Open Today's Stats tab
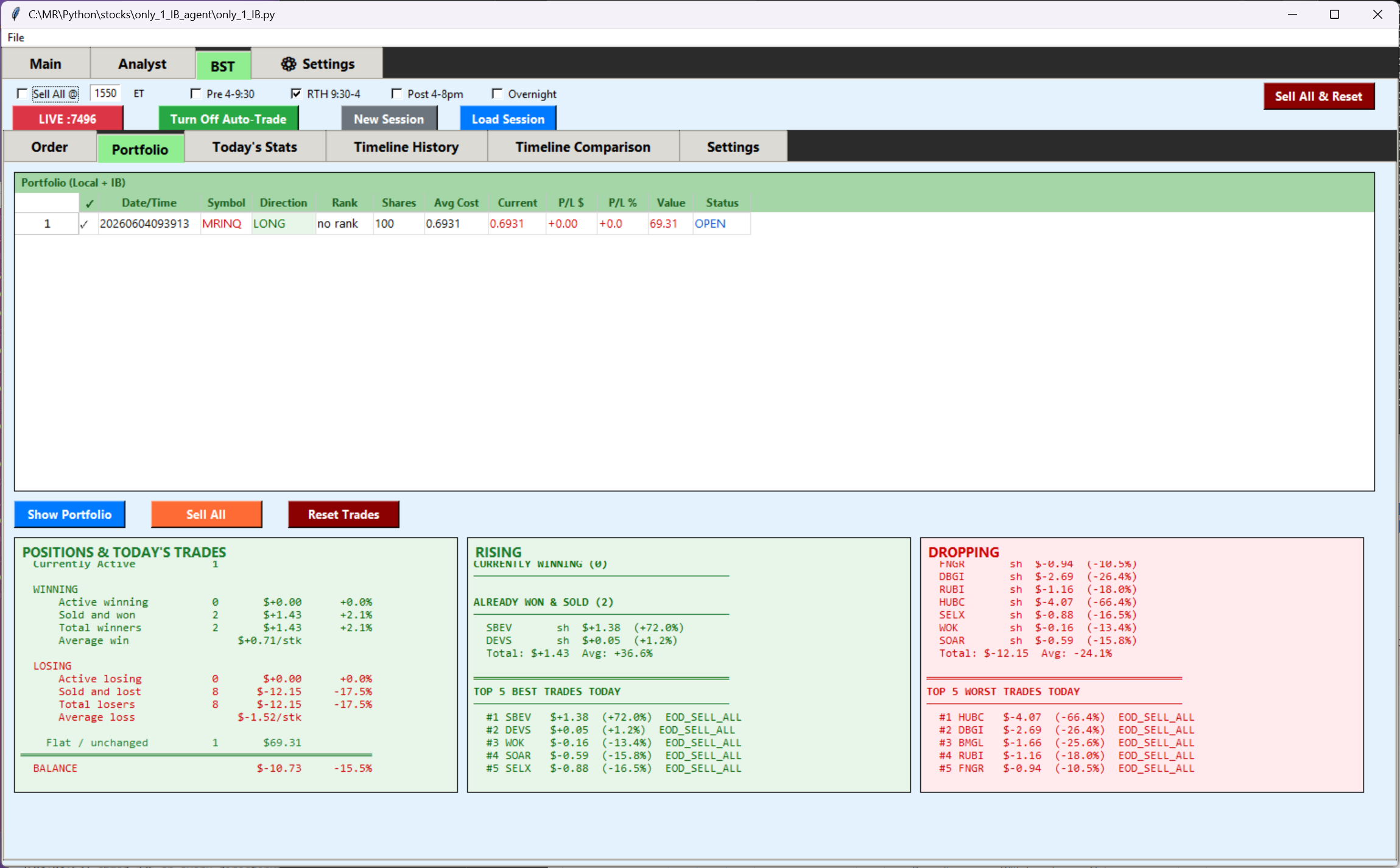 point(255,147)
